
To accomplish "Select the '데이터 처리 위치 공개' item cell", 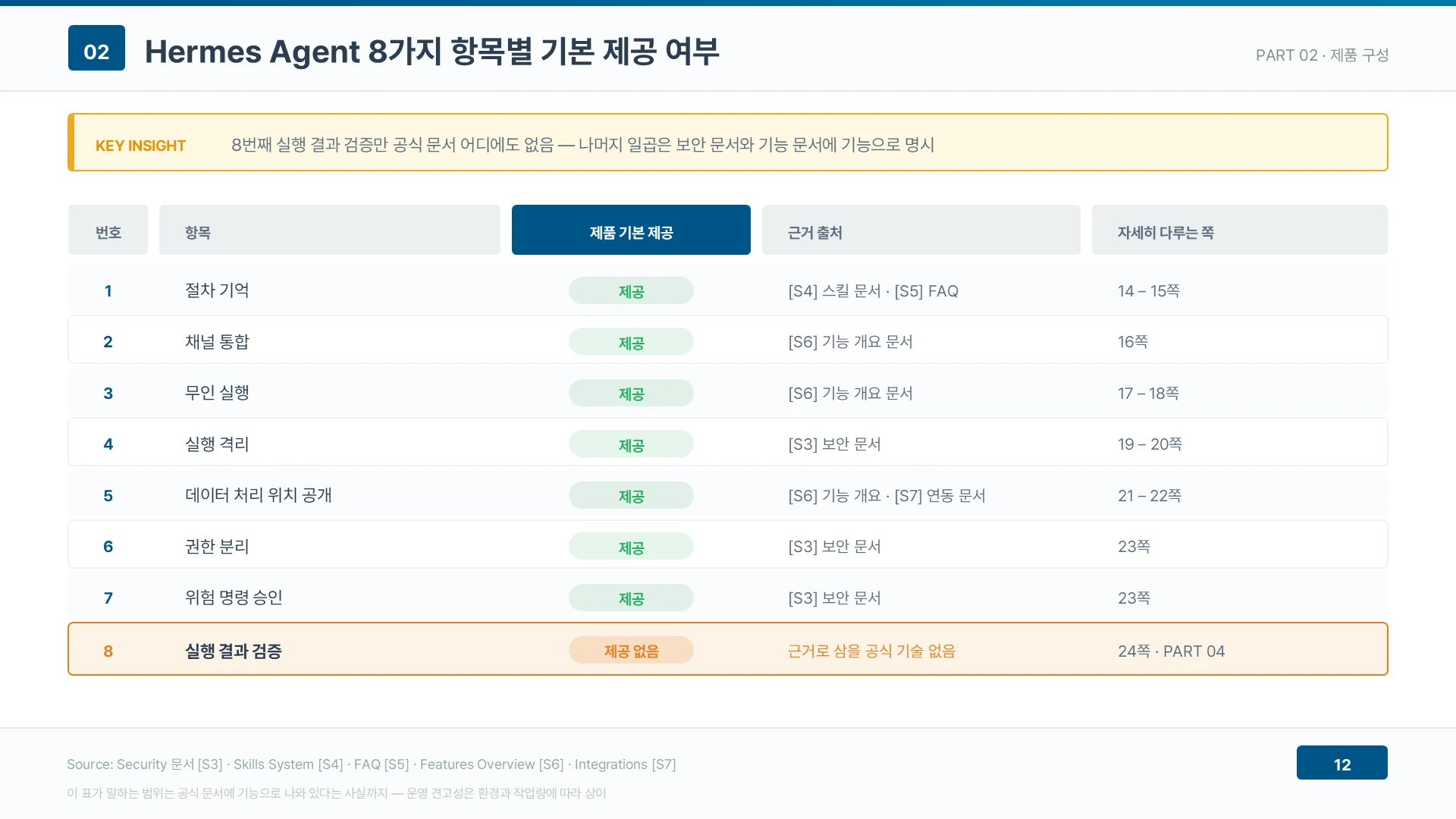I will pyautogui.click(x=259, y=495).
